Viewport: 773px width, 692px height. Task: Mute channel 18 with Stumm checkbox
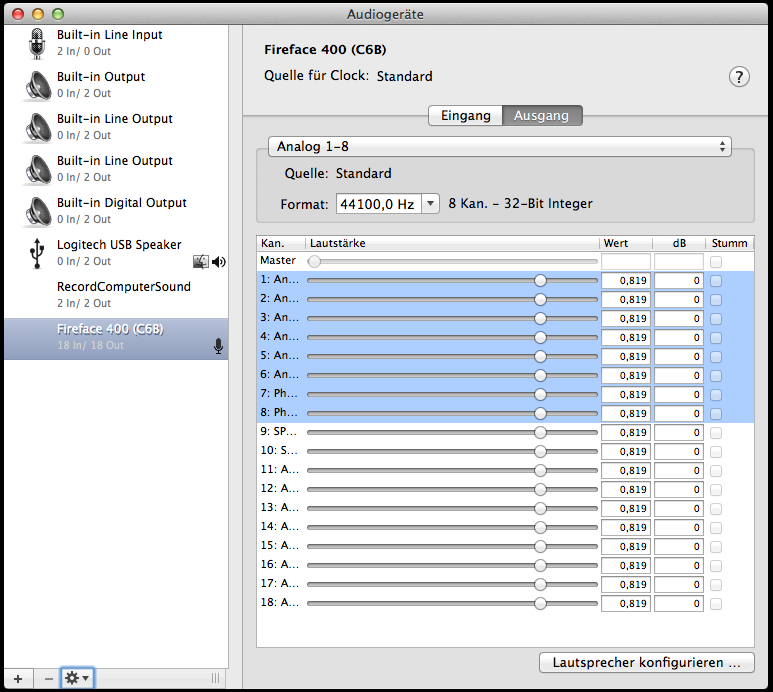(x=716, y=604)
